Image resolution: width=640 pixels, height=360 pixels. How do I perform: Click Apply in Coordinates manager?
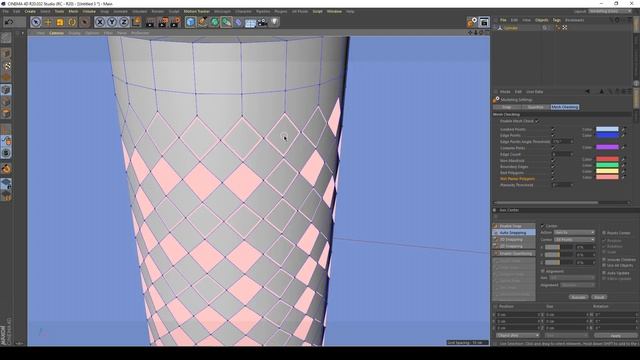pyautogui.click(x=616, y=336)
